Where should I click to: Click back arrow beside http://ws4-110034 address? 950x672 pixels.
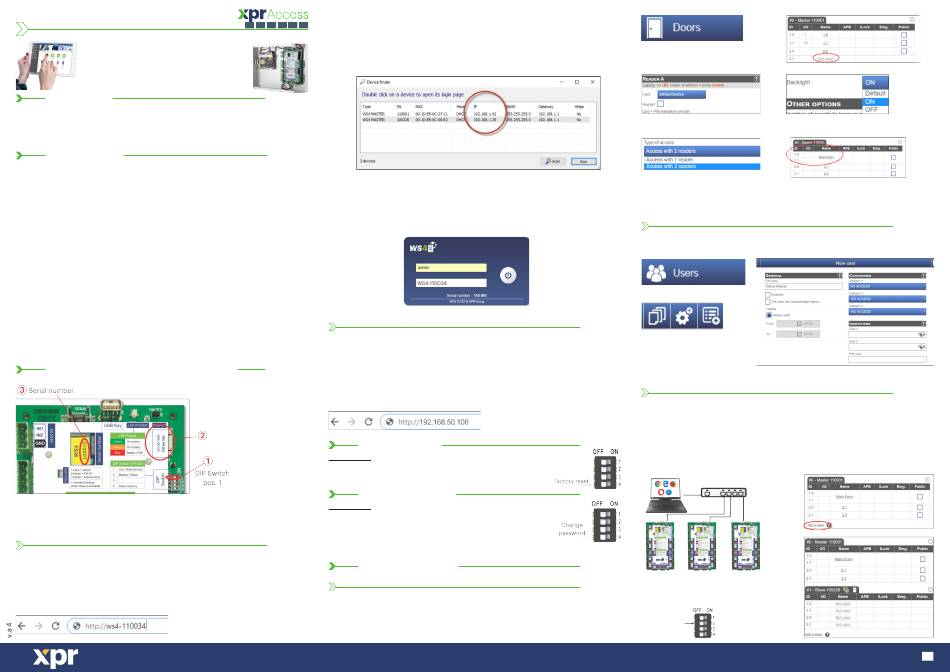pyautogui.click(x=22, y=625)
